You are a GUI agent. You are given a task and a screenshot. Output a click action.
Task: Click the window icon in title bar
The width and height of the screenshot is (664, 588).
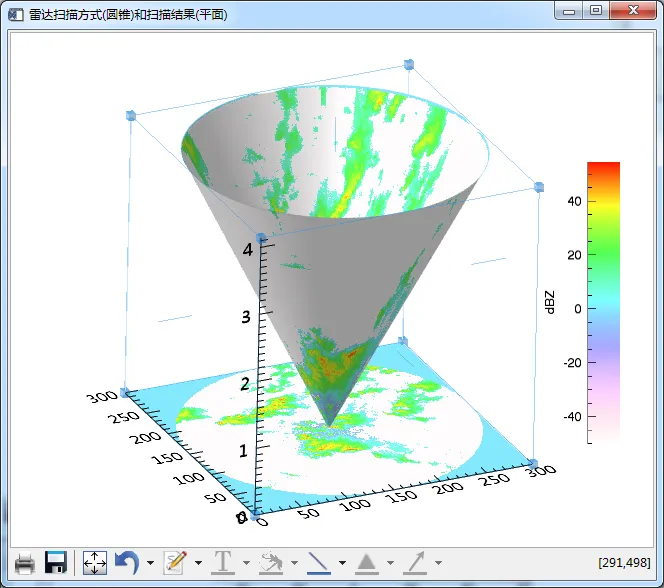coord(15,12)
